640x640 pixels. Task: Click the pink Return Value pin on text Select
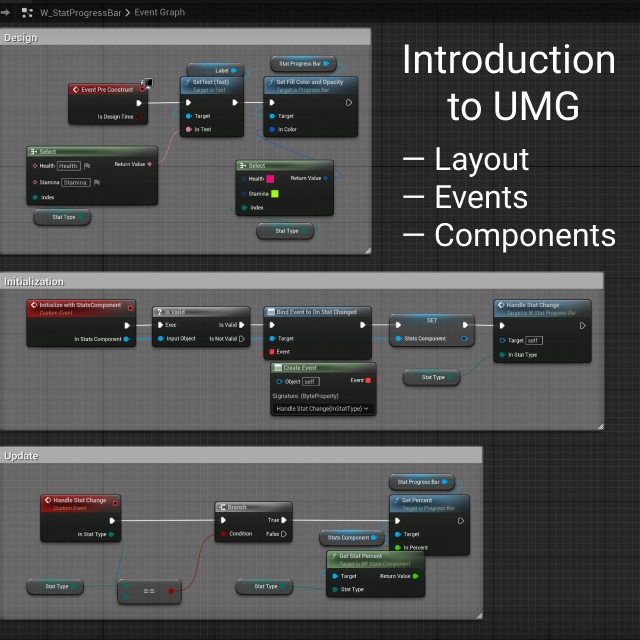coord(150,164)
